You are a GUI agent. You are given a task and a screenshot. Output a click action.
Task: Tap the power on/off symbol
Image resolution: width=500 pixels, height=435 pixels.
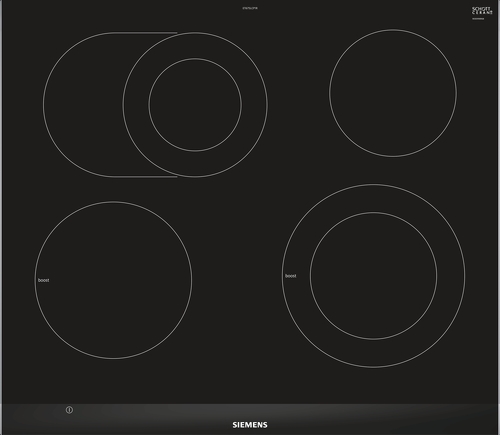[x=69, y=410]
